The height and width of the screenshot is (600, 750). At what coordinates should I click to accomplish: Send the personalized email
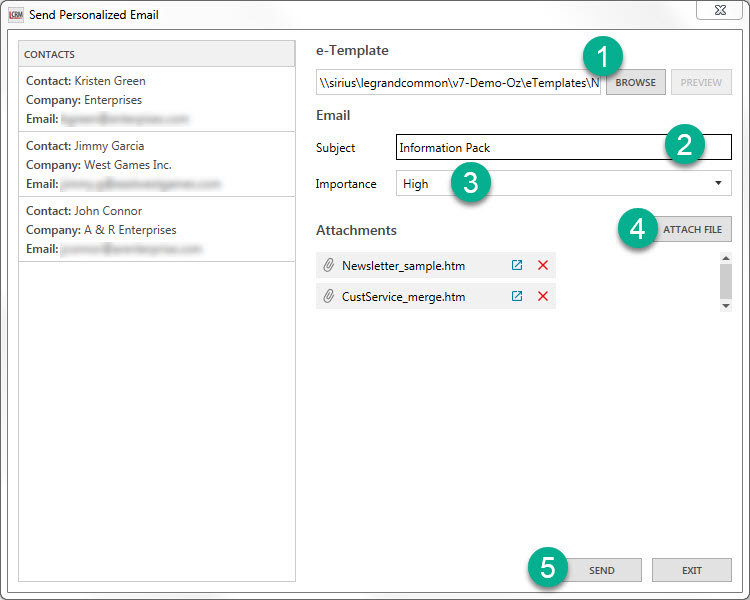click(x=601, y=570)
